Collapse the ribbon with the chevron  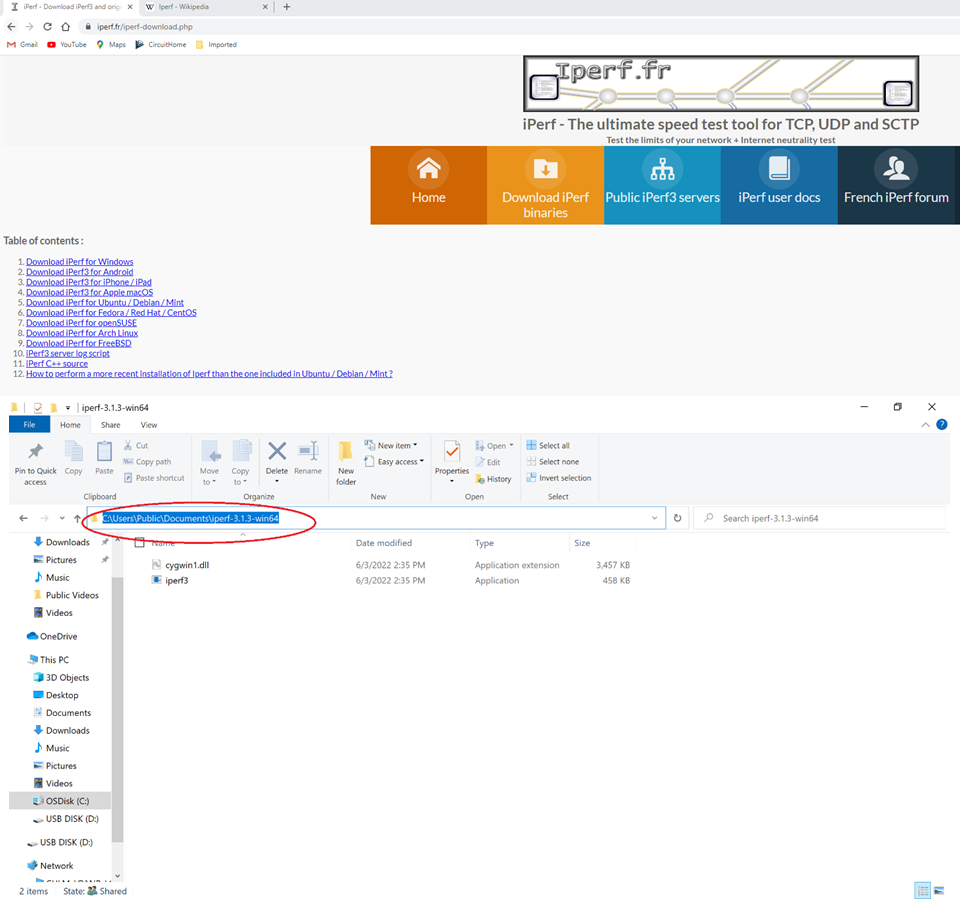pos(924,424)
